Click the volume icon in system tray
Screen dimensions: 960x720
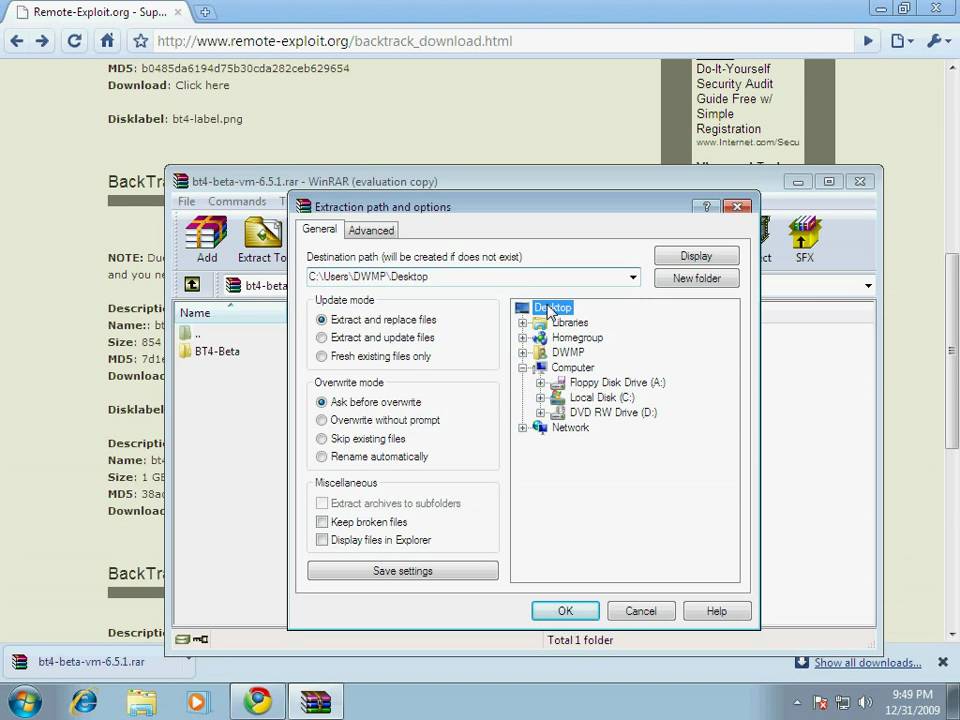(865, 702)
